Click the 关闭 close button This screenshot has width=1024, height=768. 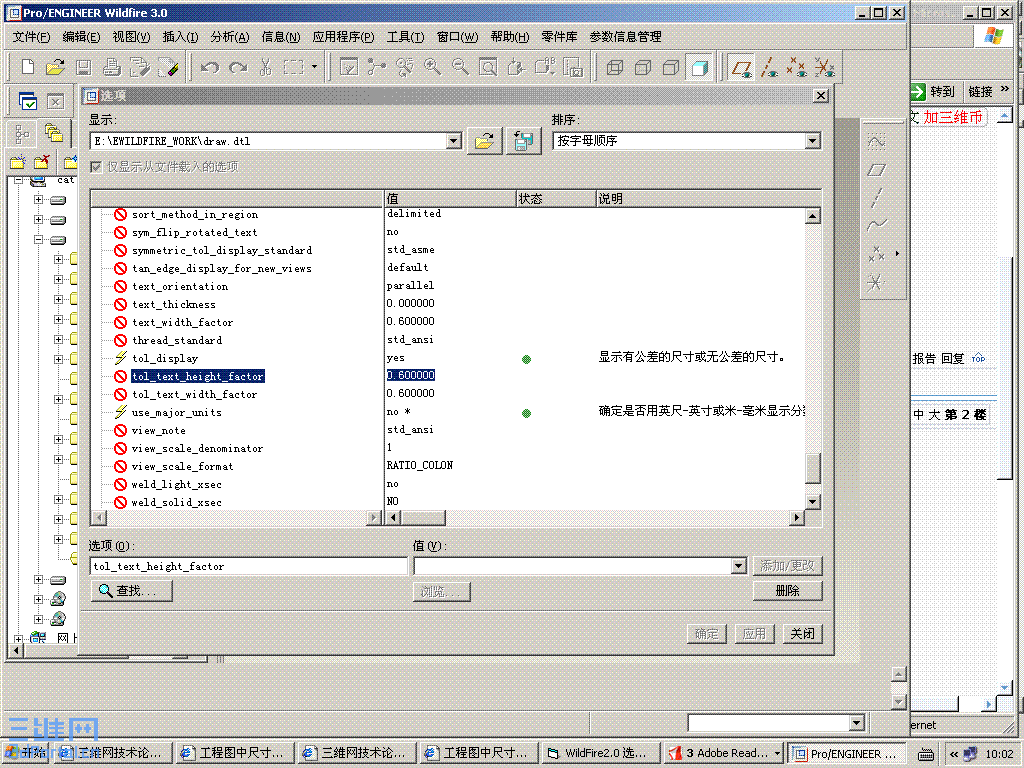click(x=802, y=633)
